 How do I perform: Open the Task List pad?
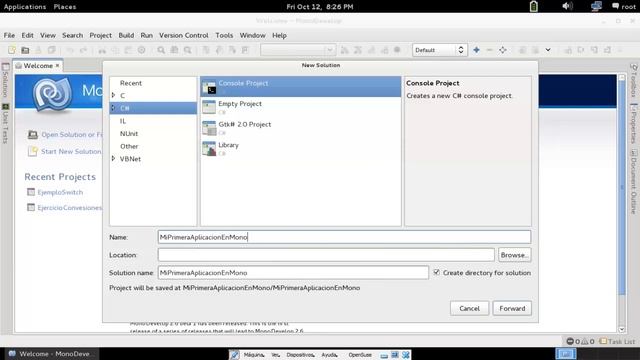(x=617, y=341)
